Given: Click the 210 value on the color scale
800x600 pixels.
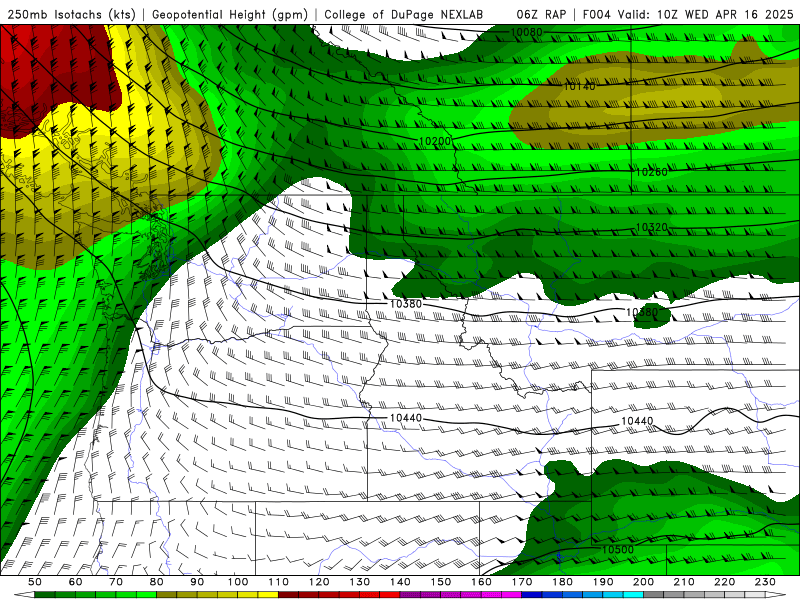Looking at the screenshot, I should point(684,582).
